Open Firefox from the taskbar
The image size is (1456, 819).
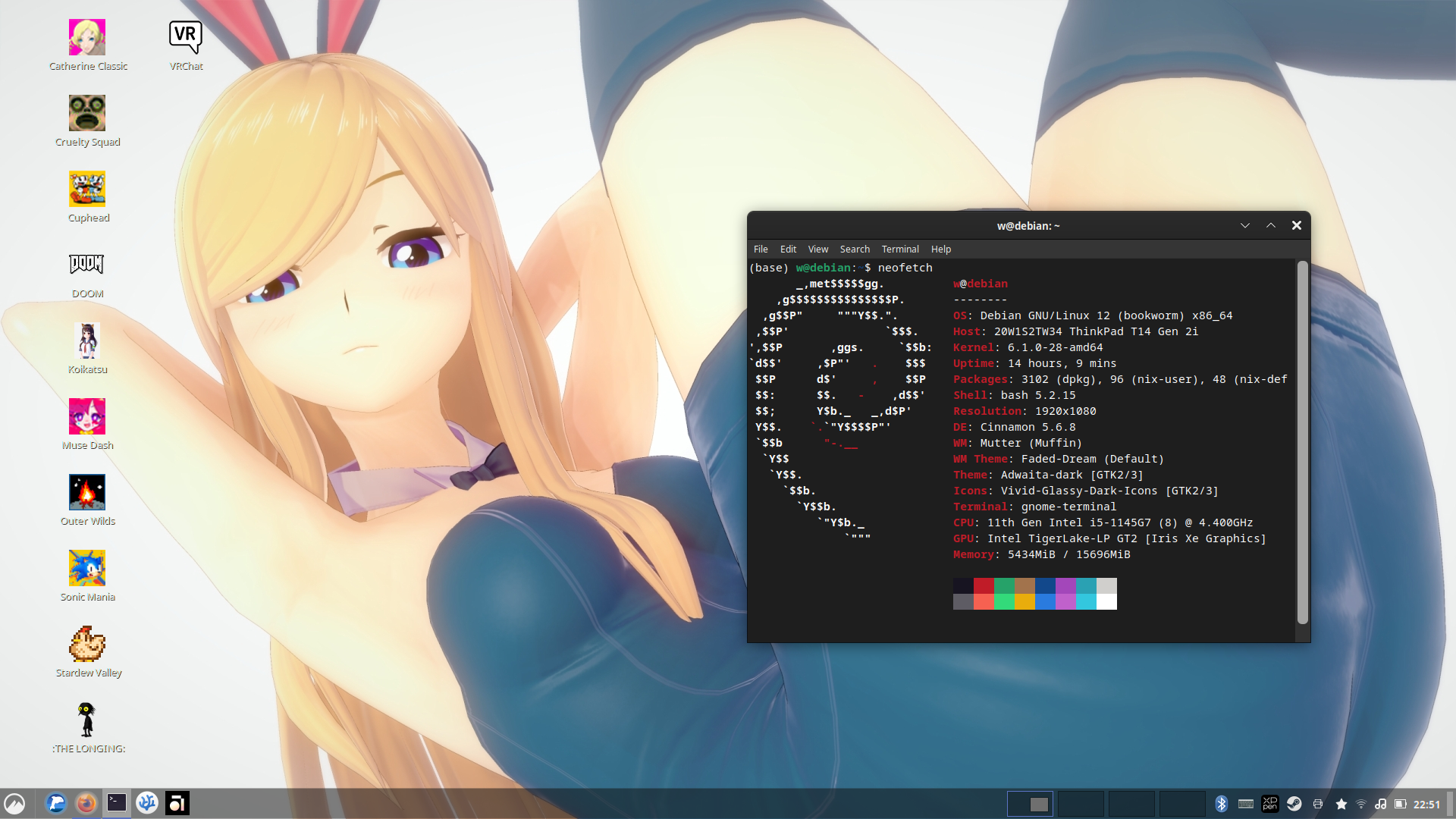coord(86,803)
